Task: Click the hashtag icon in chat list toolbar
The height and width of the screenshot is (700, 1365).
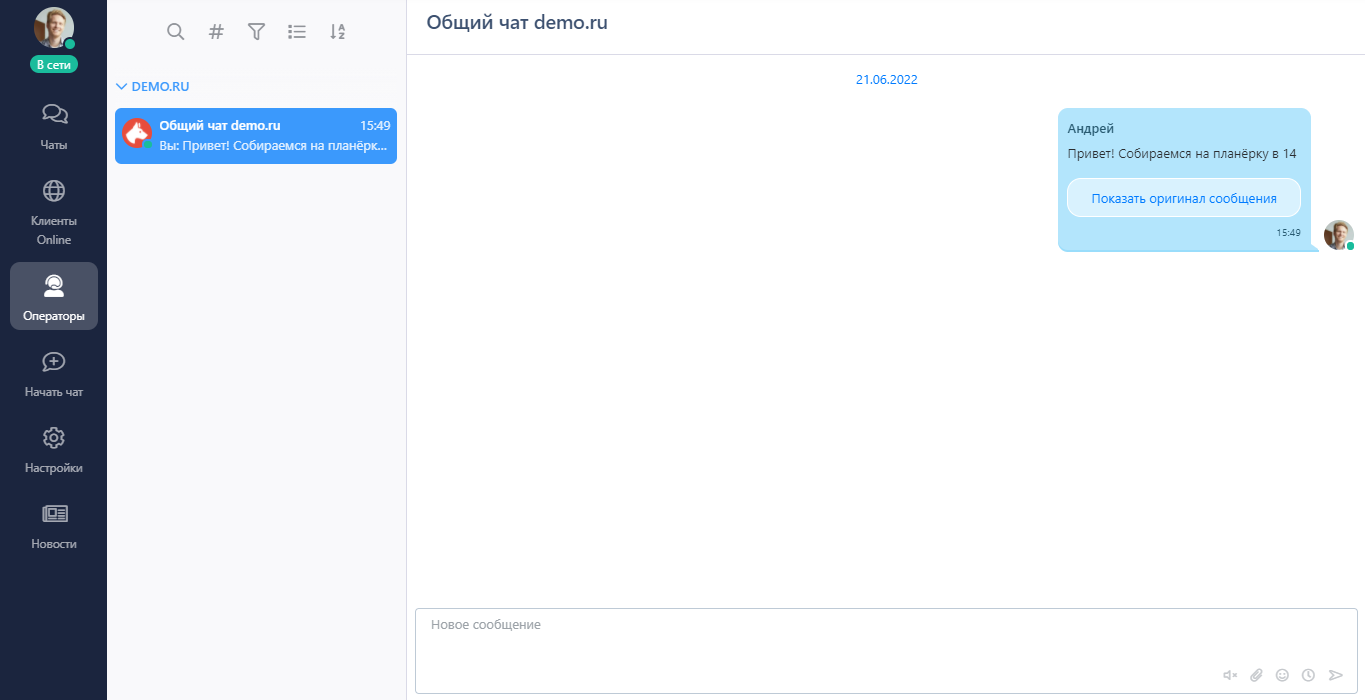Action: click(x=216, y=32)
